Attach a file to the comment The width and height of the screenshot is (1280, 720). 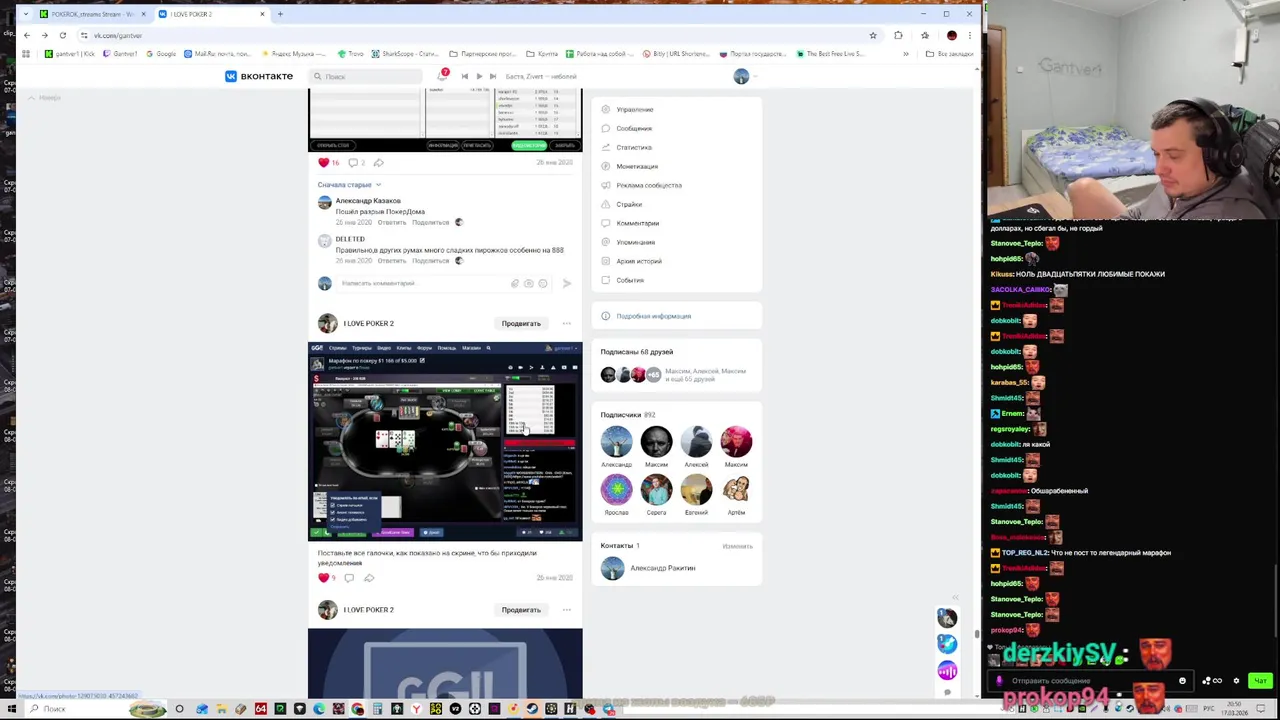(515, 283)
